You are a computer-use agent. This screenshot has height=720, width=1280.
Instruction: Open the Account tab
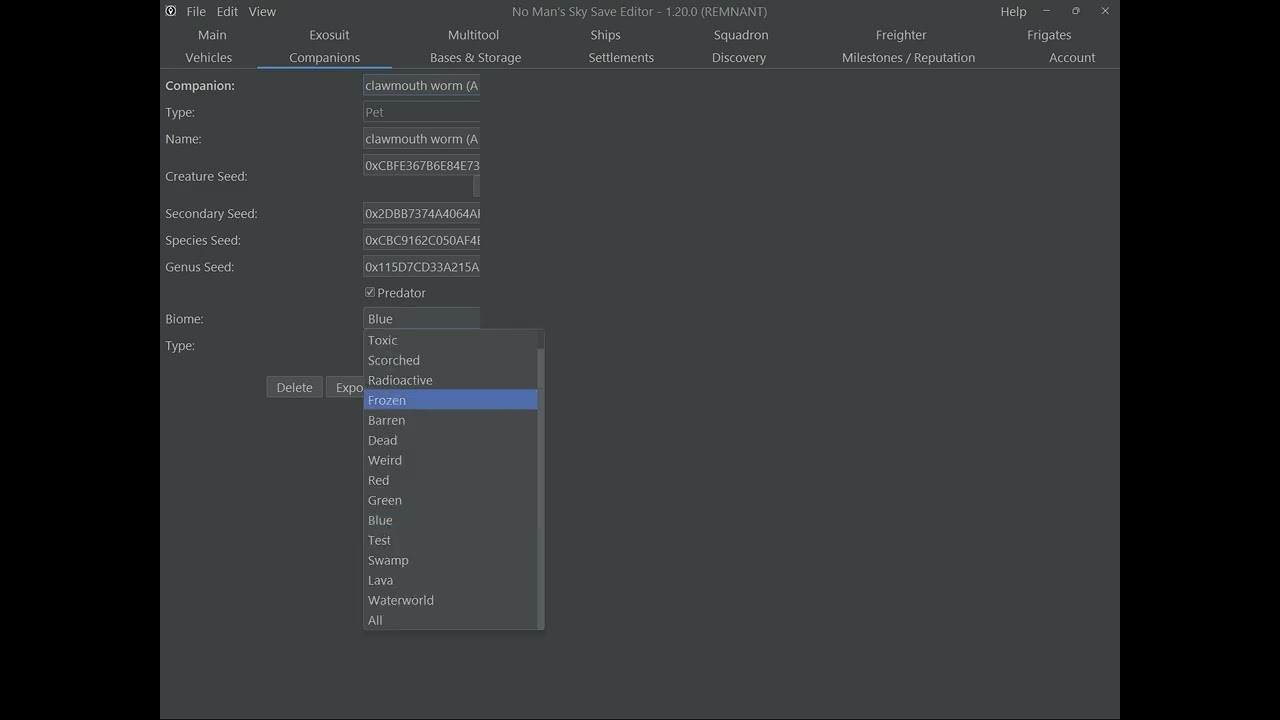tap(1072, 58)
